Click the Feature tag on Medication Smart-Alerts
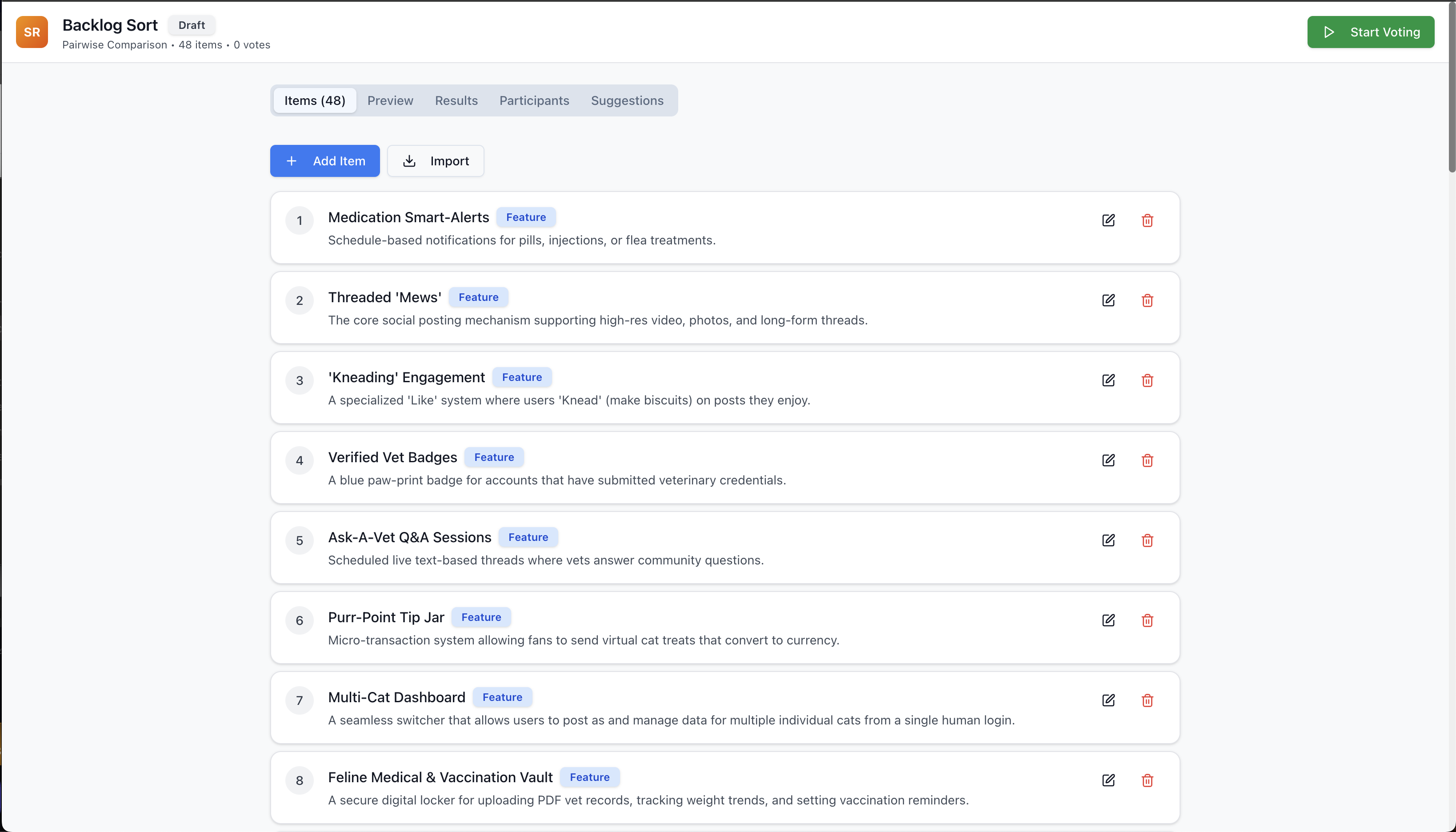This screenshot has height=832, width=1456. pyautogui.click(x=526, y=217)
